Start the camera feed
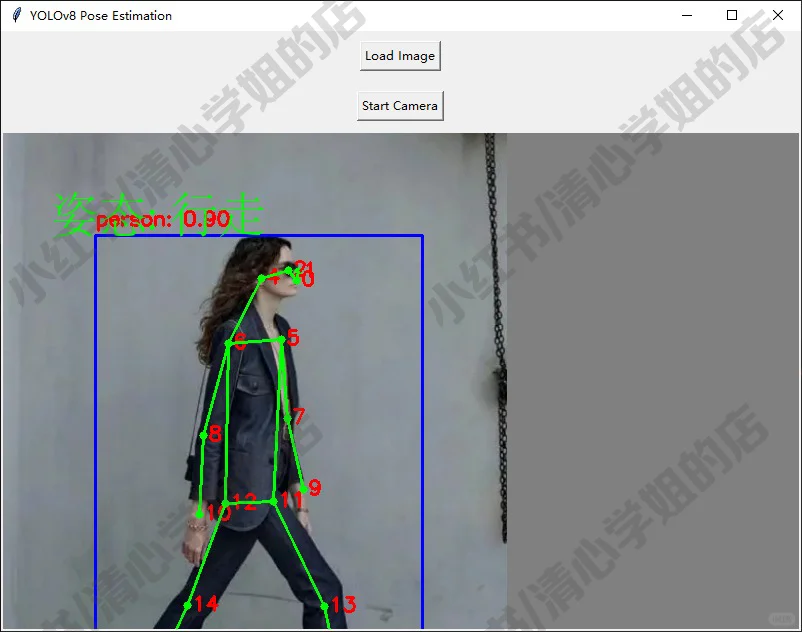 [x=400, y=106]
